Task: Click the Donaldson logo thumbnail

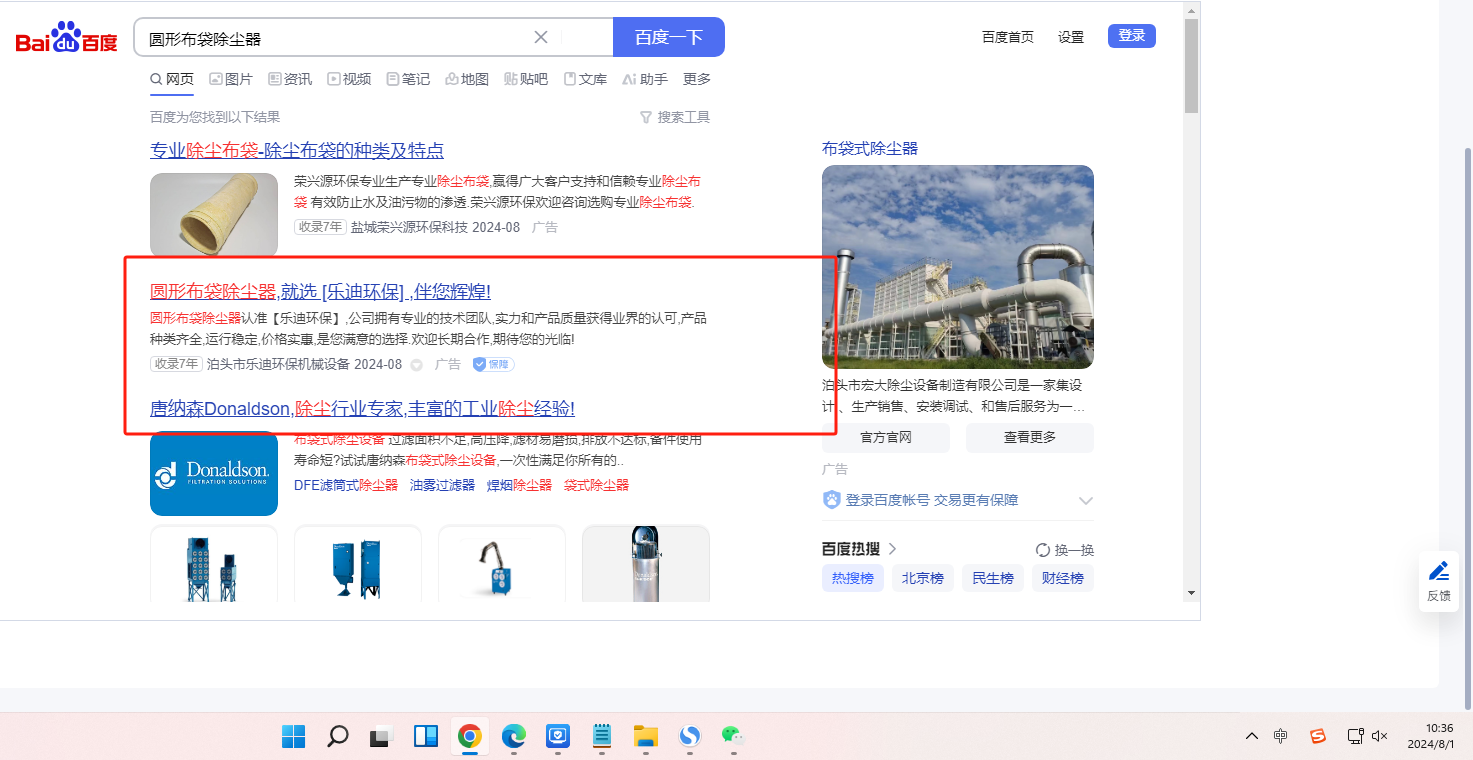Action: click(214, 473)
